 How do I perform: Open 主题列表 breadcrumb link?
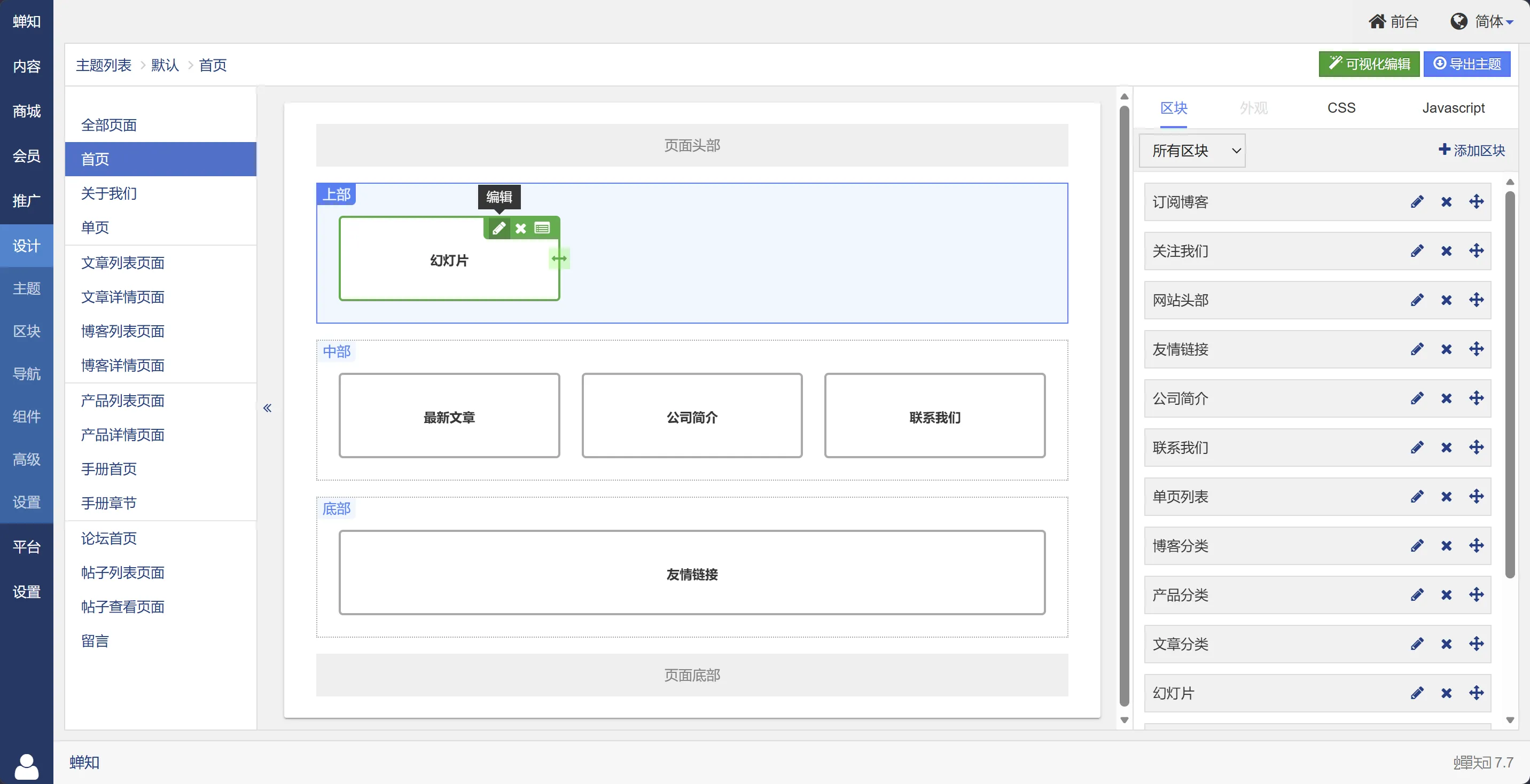pos(103,65)
